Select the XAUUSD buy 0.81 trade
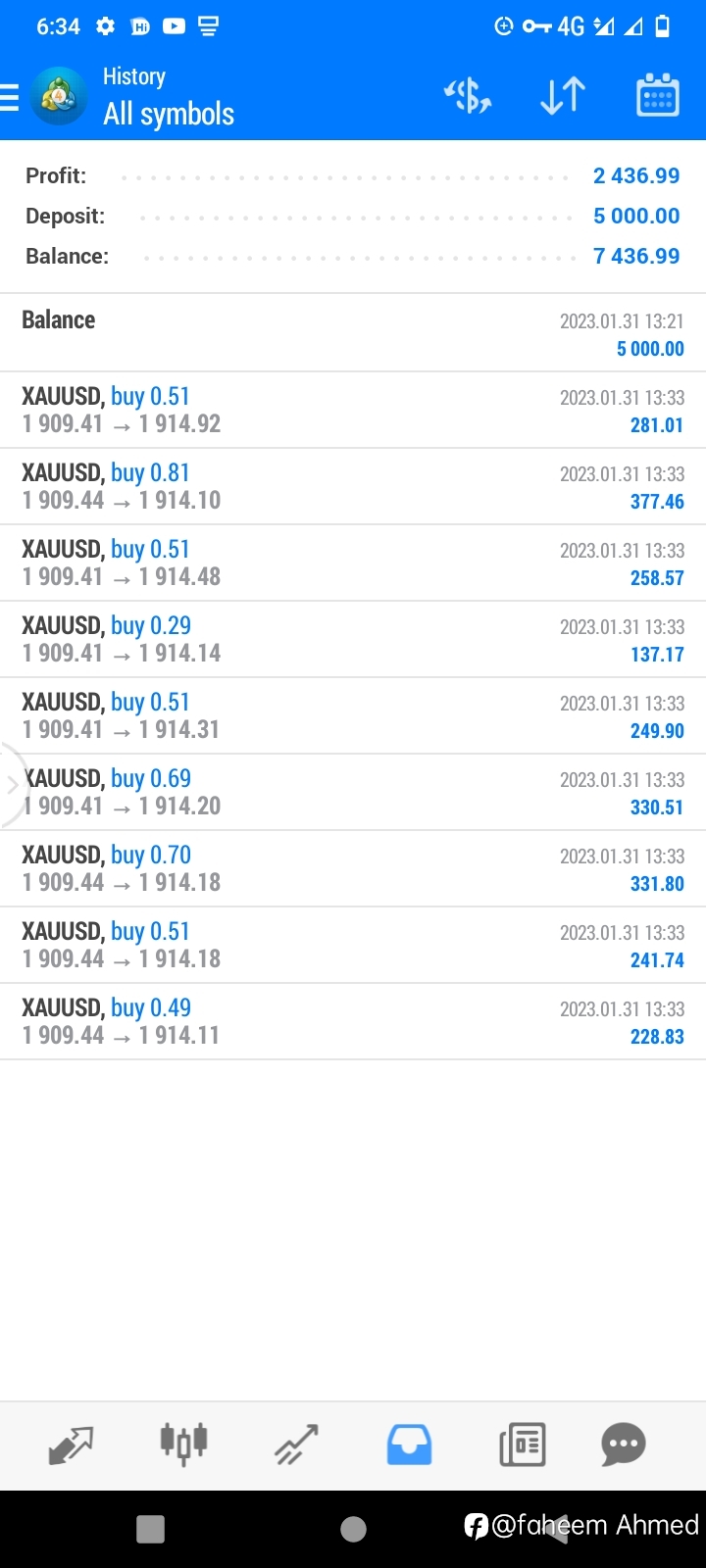 click(353, 486)
